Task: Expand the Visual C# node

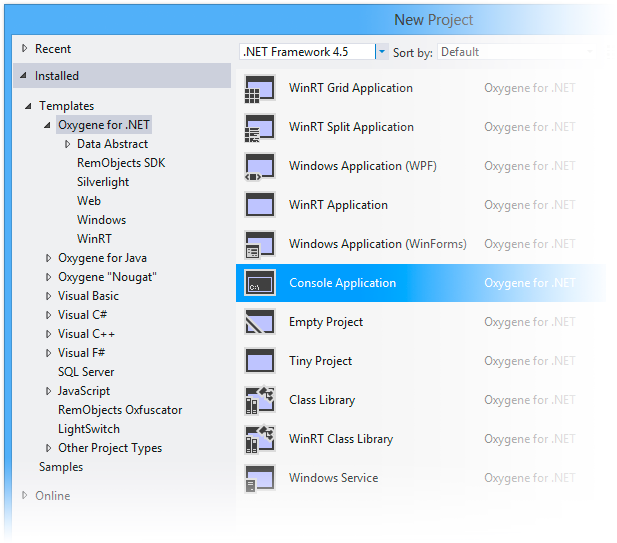Action: (48, 315)
